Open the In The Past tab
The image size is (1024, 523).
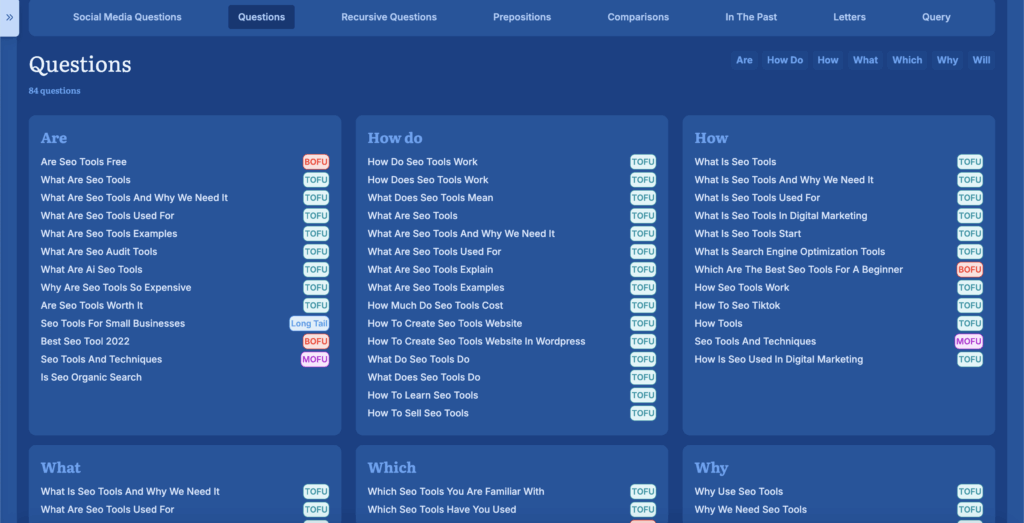click(750, 17)
